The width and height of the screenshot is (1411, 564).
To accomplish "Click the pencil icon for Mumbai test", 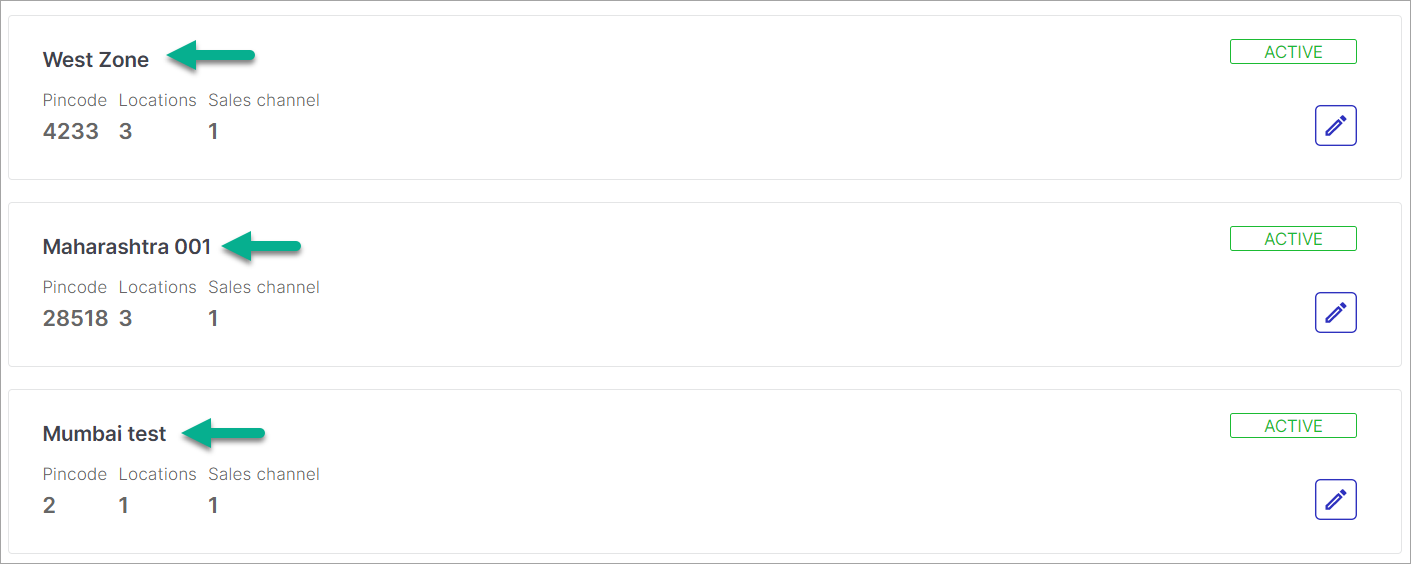I will (x=1335, y=499).
